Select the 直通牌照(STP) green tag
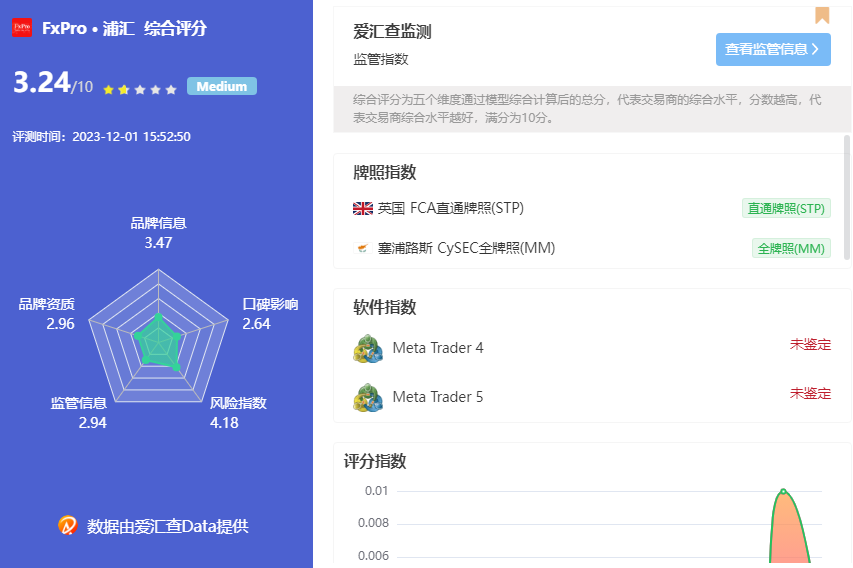853x568 pixels. 786,209
